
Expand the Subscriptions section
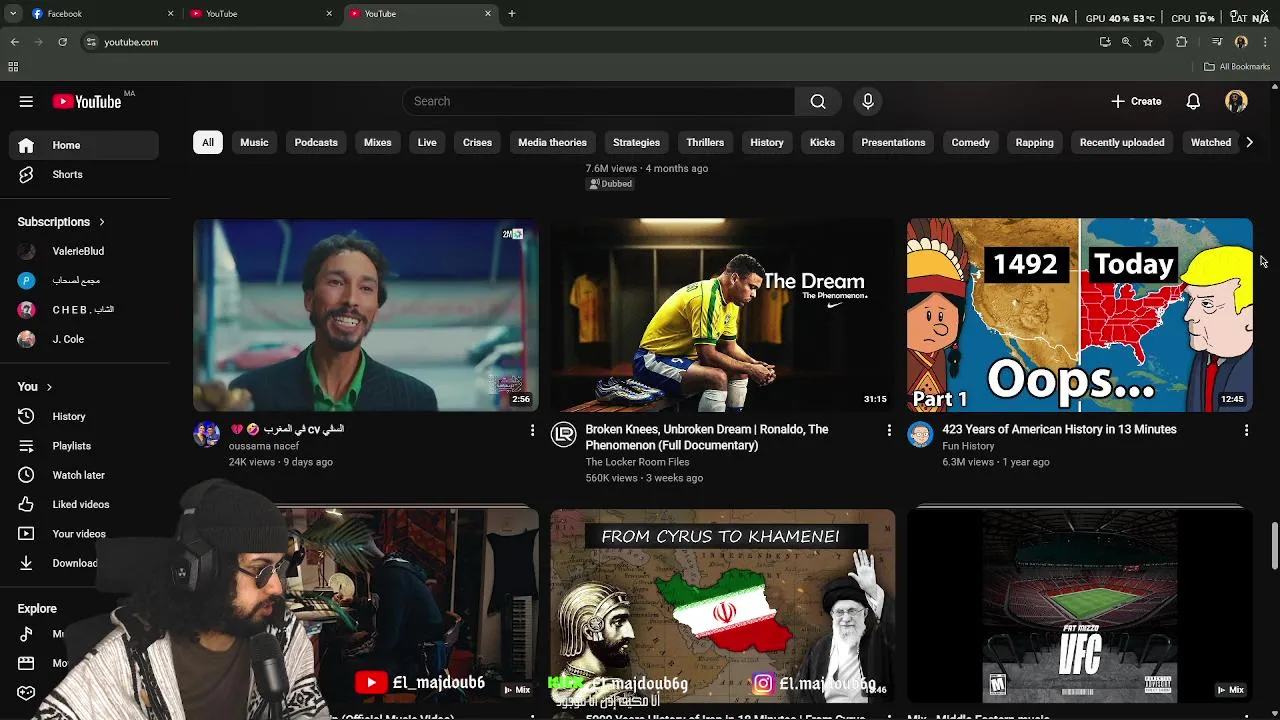[x=61, y=222]
